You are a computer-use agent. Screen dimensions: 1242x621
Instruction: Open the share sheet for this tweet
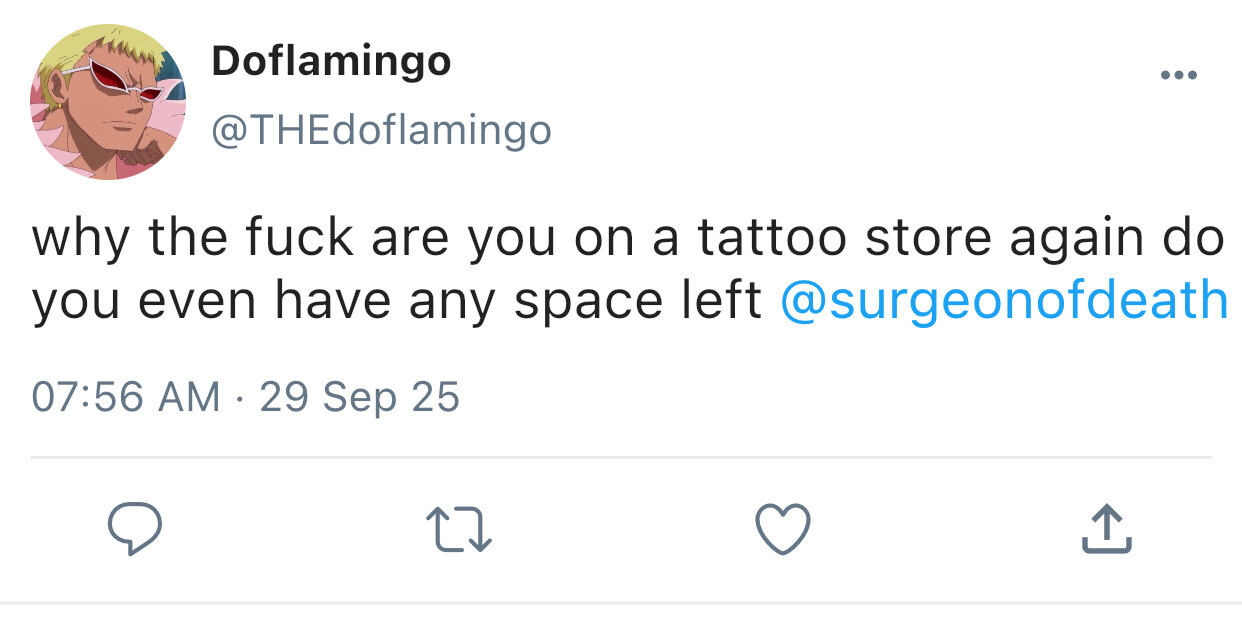click(1107, 530)
